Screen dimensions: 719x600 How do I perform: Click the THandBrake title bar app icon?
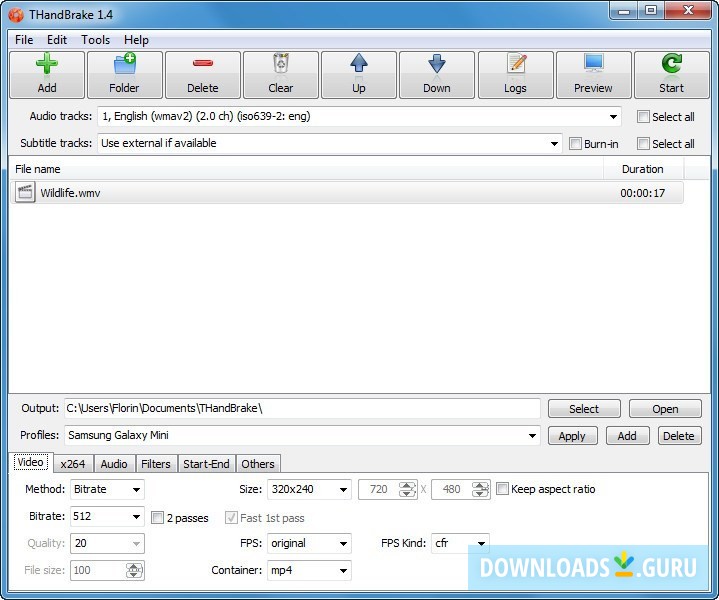(16, 15)
